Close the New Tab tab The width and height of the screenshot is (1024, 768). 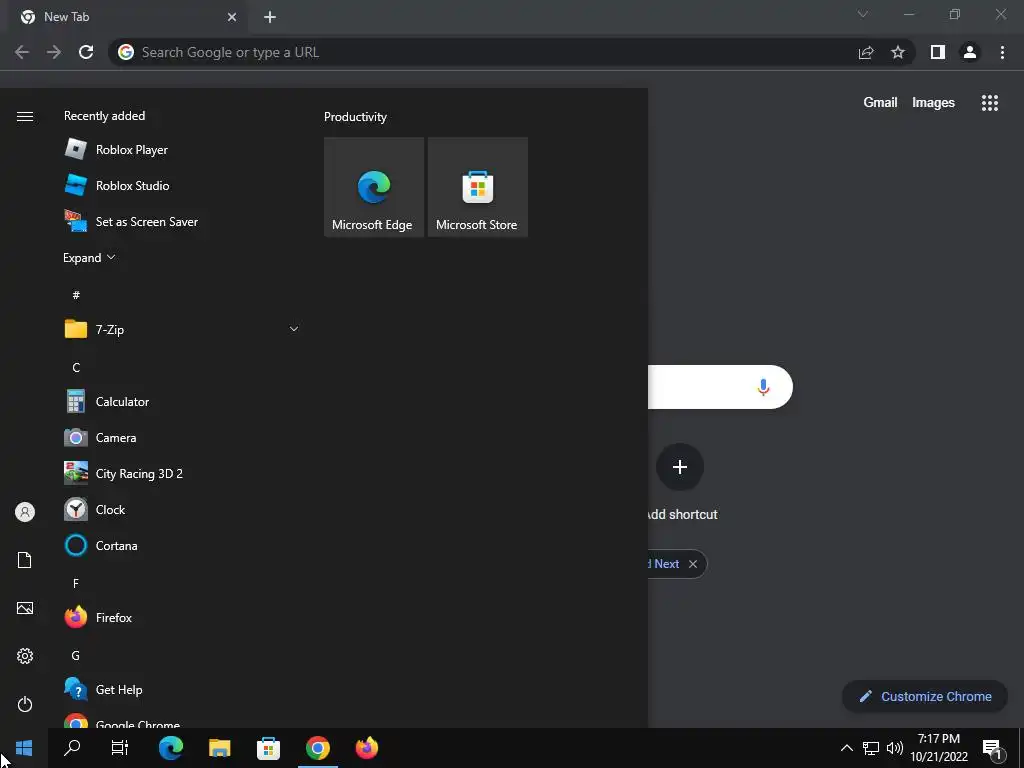tap(232, 17)
